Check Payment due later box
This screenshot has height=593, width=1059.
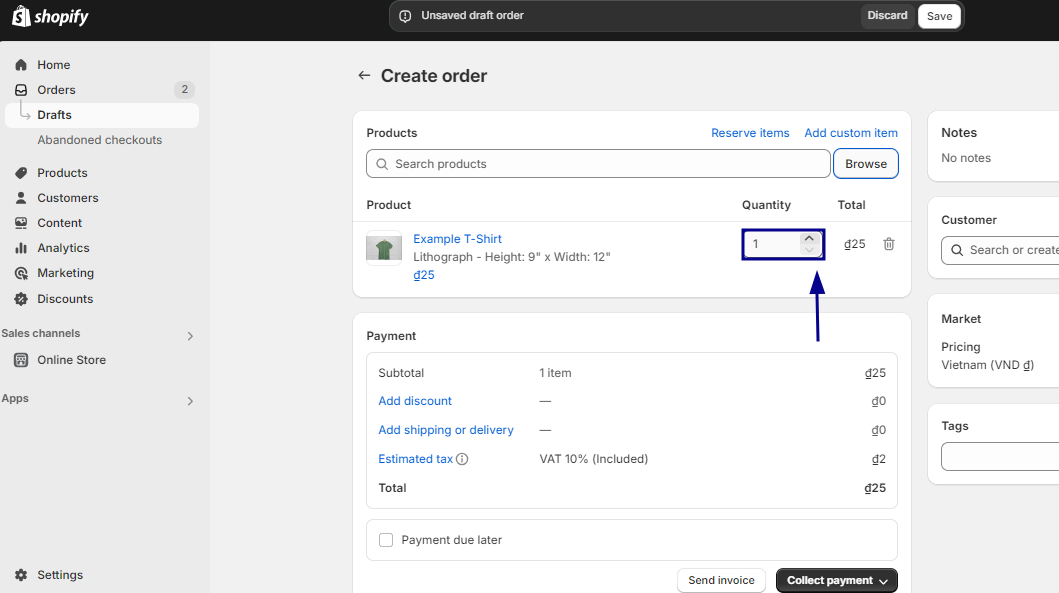386,540
